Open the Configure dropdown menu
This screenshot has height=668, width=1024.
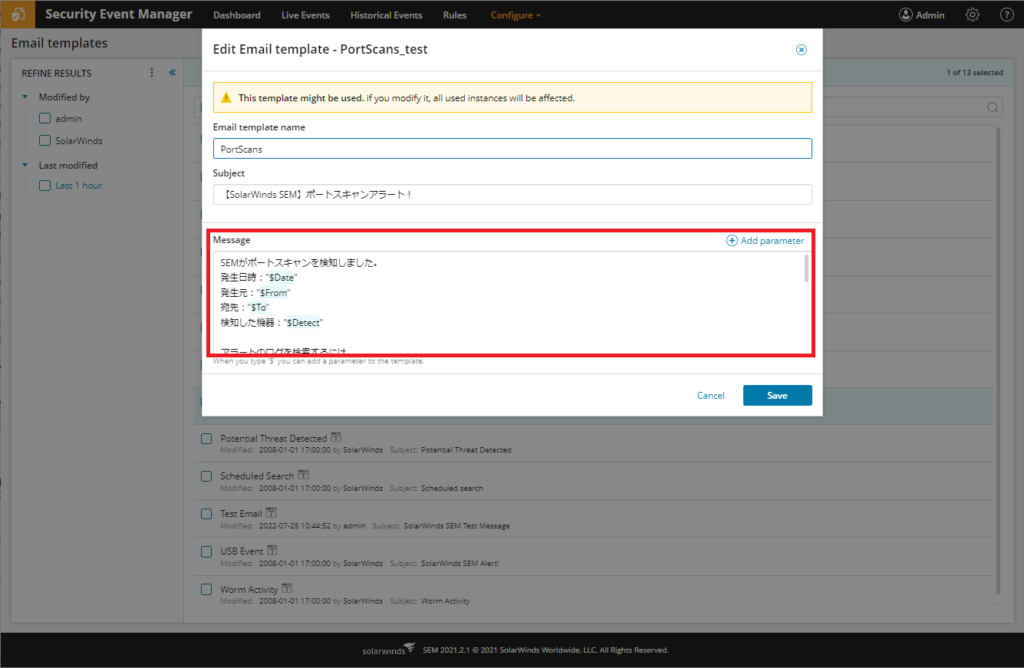pyautogui.click(x=515, y=15)
